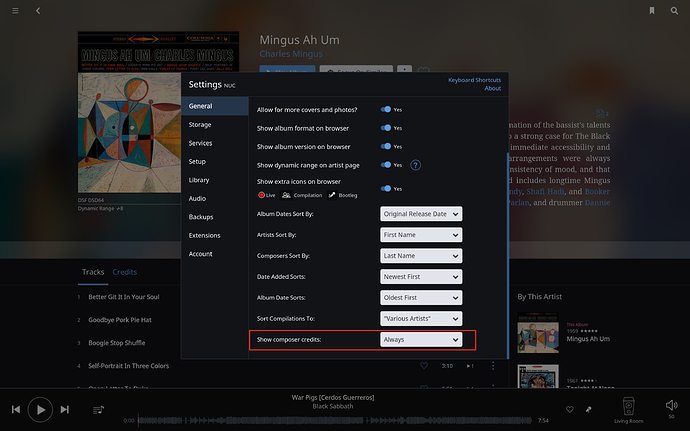
Task: Select Backups settings section
Action: 215,217
